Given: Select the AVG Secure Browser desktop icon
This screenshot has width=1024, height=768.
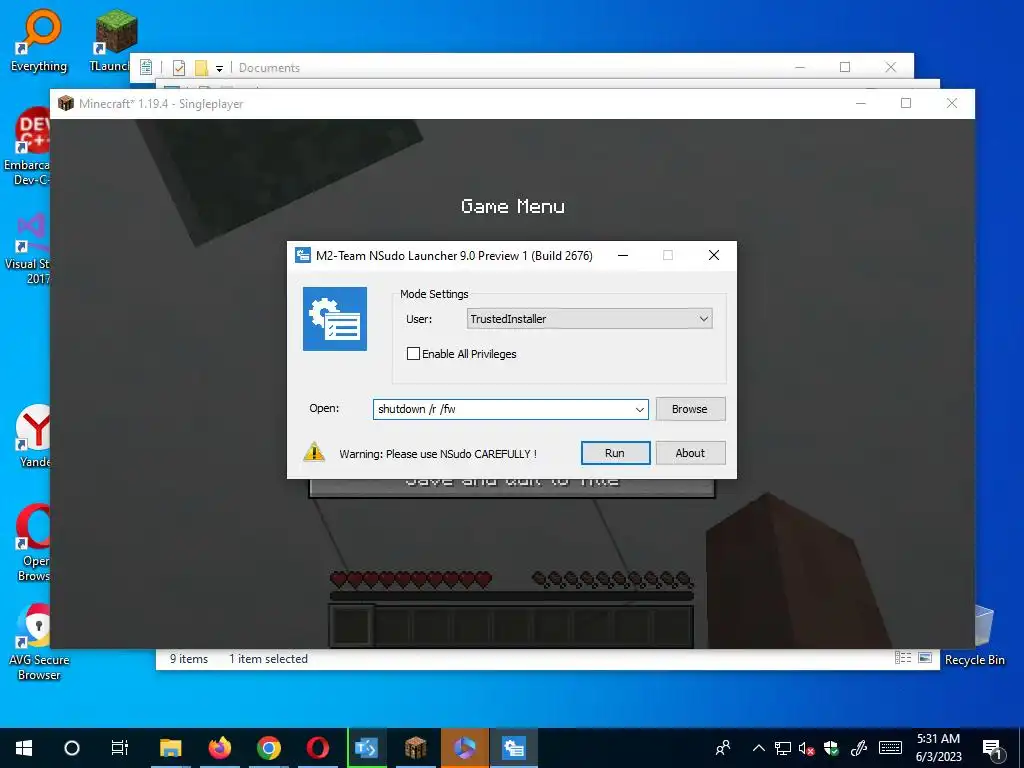Looking at the screenshot, I should click(39, 642).
